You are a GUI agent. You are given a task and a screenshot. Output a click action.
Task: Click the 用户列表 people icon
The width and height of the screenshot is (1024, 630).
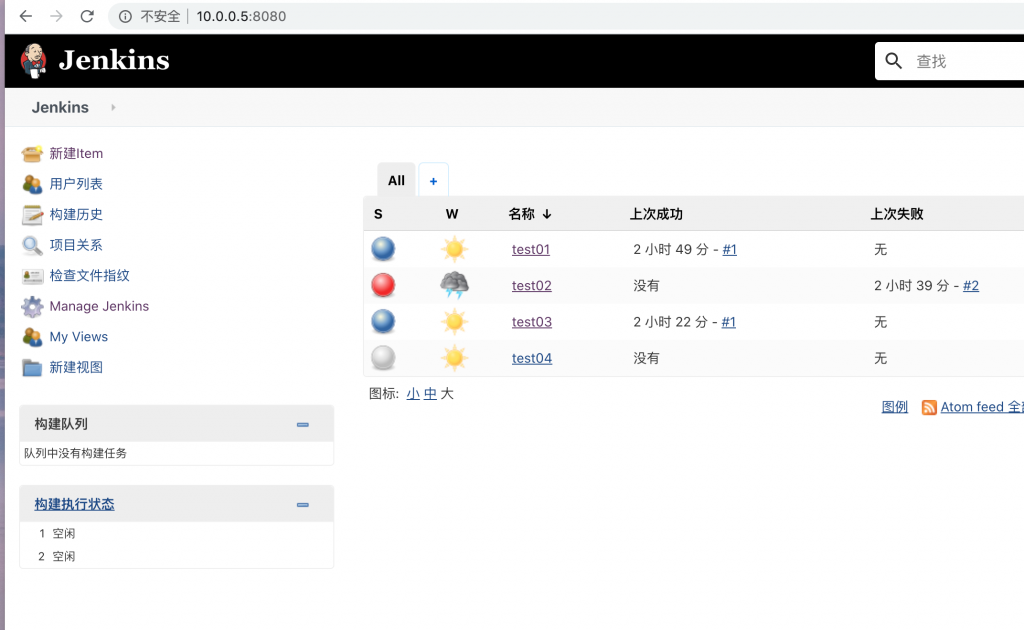tap(31, 184)
